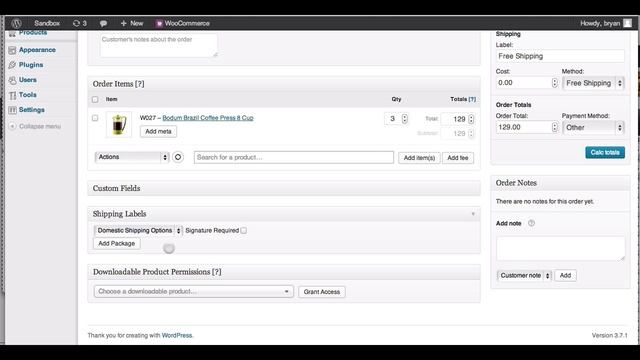Open Bodum Brazil Coffee Press 8 Cup link
Screen dimensions: 640x360
click(x=208, y=118)
